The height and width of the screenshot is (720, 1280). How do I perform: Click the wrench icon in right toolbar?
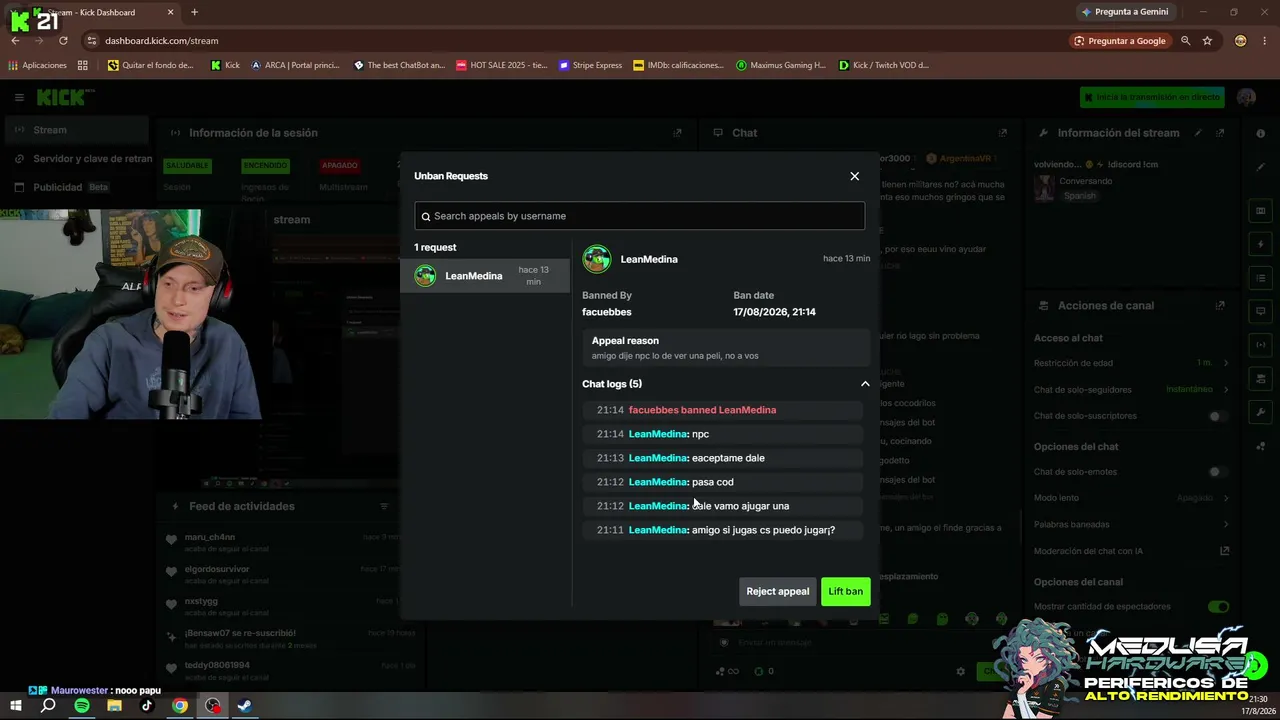[x=1260, y=412]
